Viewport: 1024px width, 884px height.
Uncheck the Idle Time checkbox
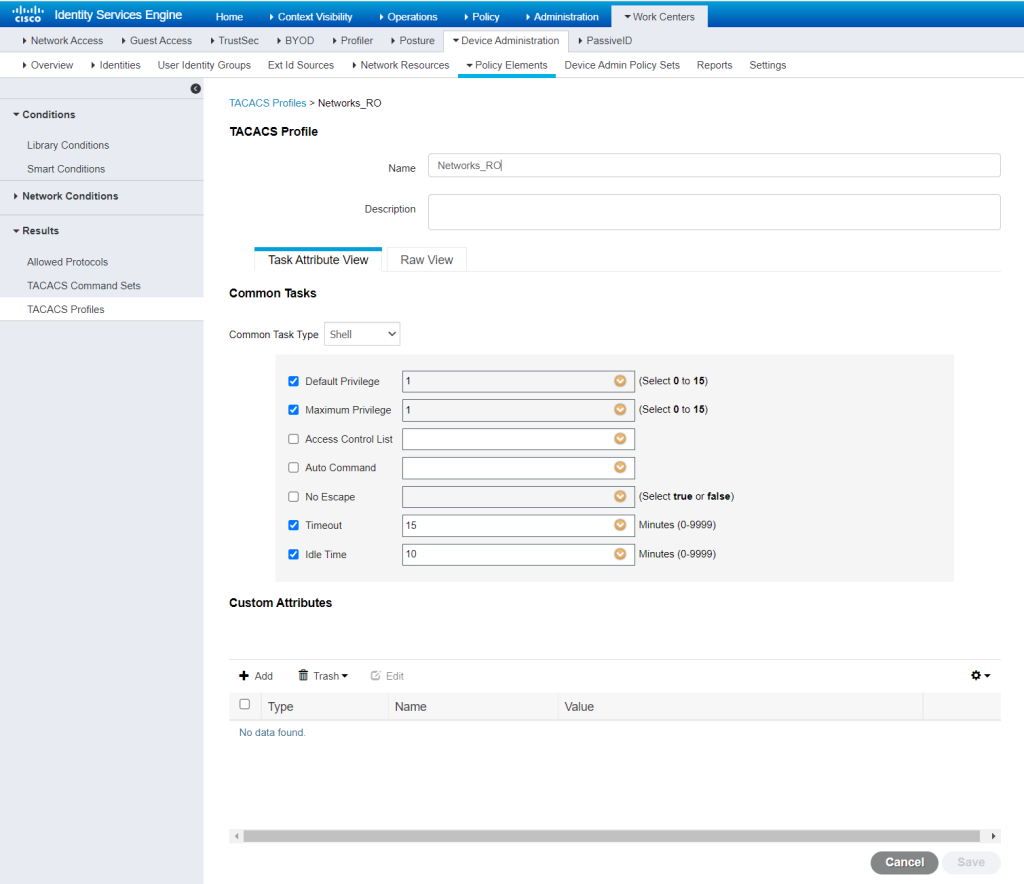pyautogui.click(x=293, y=554)
